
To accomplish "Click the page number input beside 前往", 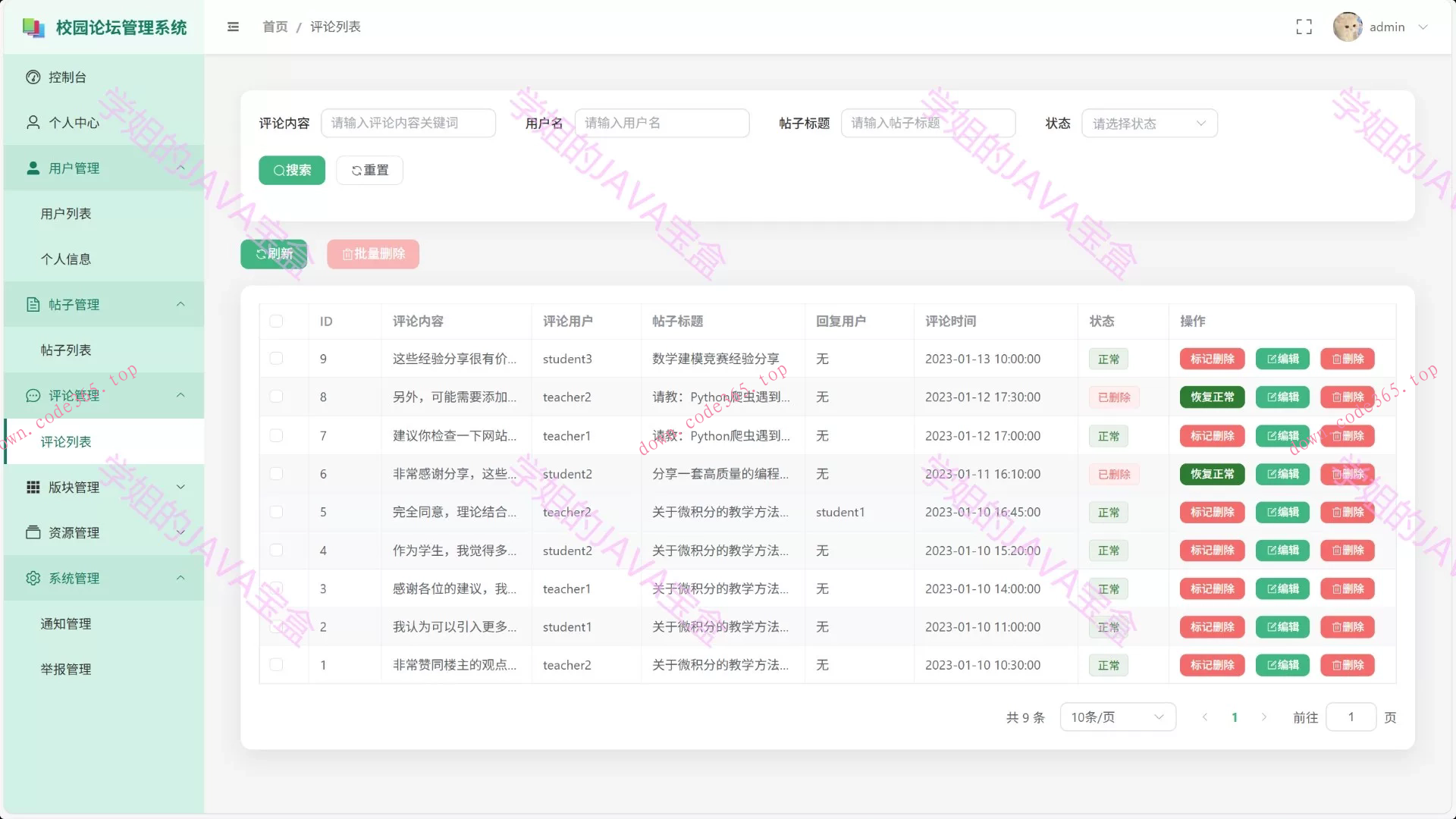I will pyautogui.click(x=1351, y=717).
